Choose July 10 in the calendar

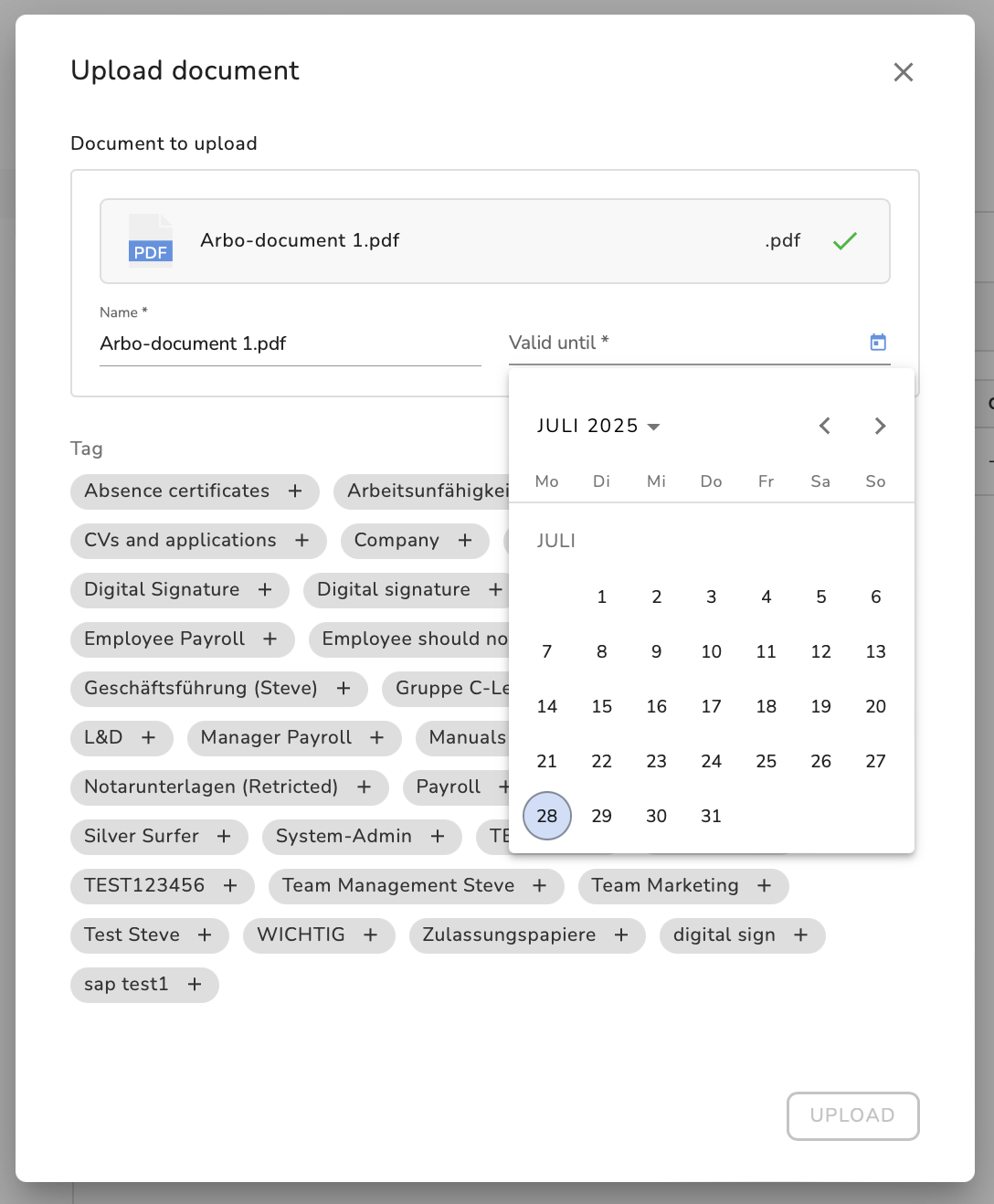pyautogui.click(x=712, y=651)
